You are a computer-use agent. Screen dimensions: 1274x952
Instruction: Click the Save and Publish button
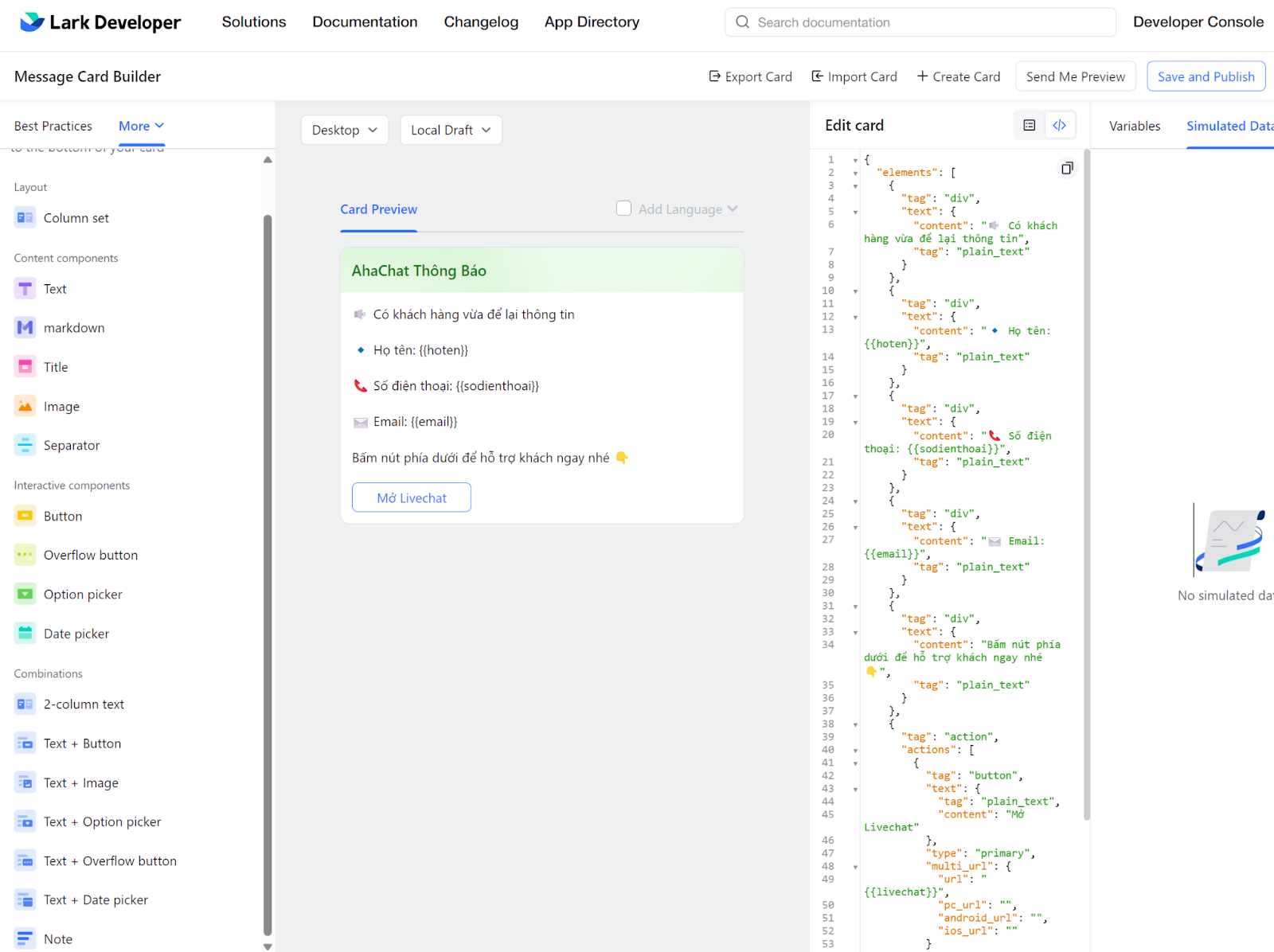(x=1206, y=76)
